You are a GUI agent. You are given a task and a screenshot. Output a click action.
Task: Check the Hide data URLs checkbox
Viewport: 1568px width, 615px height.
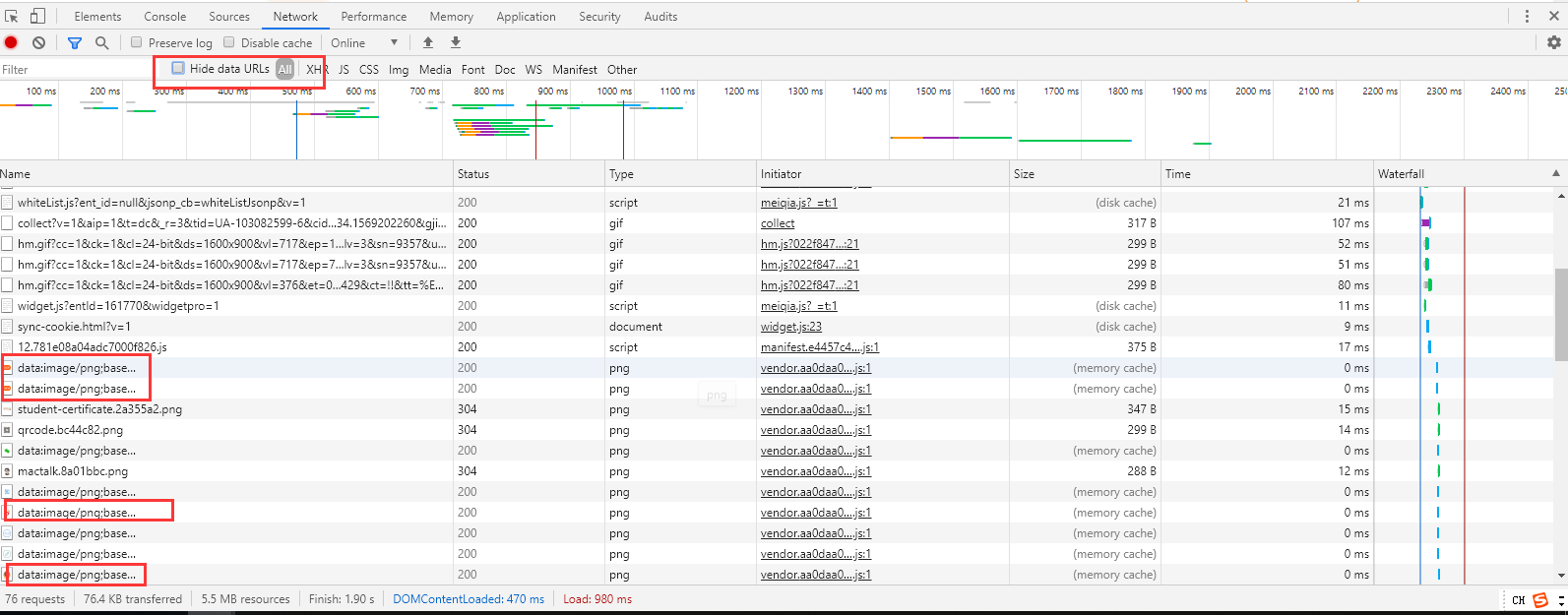[x=178, y=68]
